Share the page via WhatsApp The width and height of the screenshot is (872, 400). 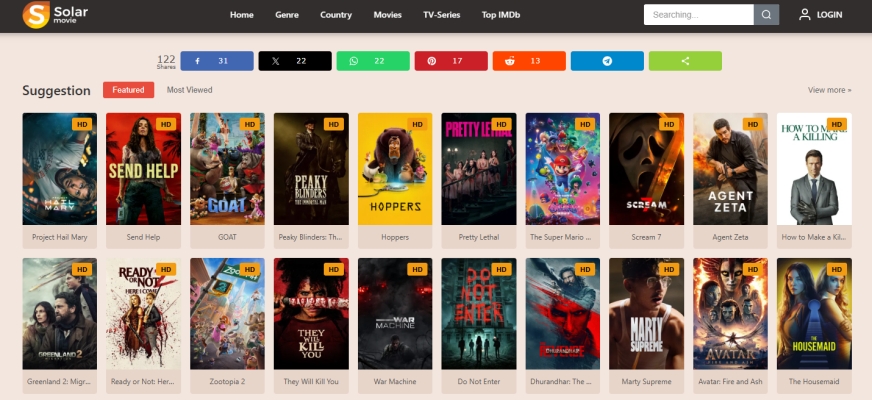tap(372, 61)
